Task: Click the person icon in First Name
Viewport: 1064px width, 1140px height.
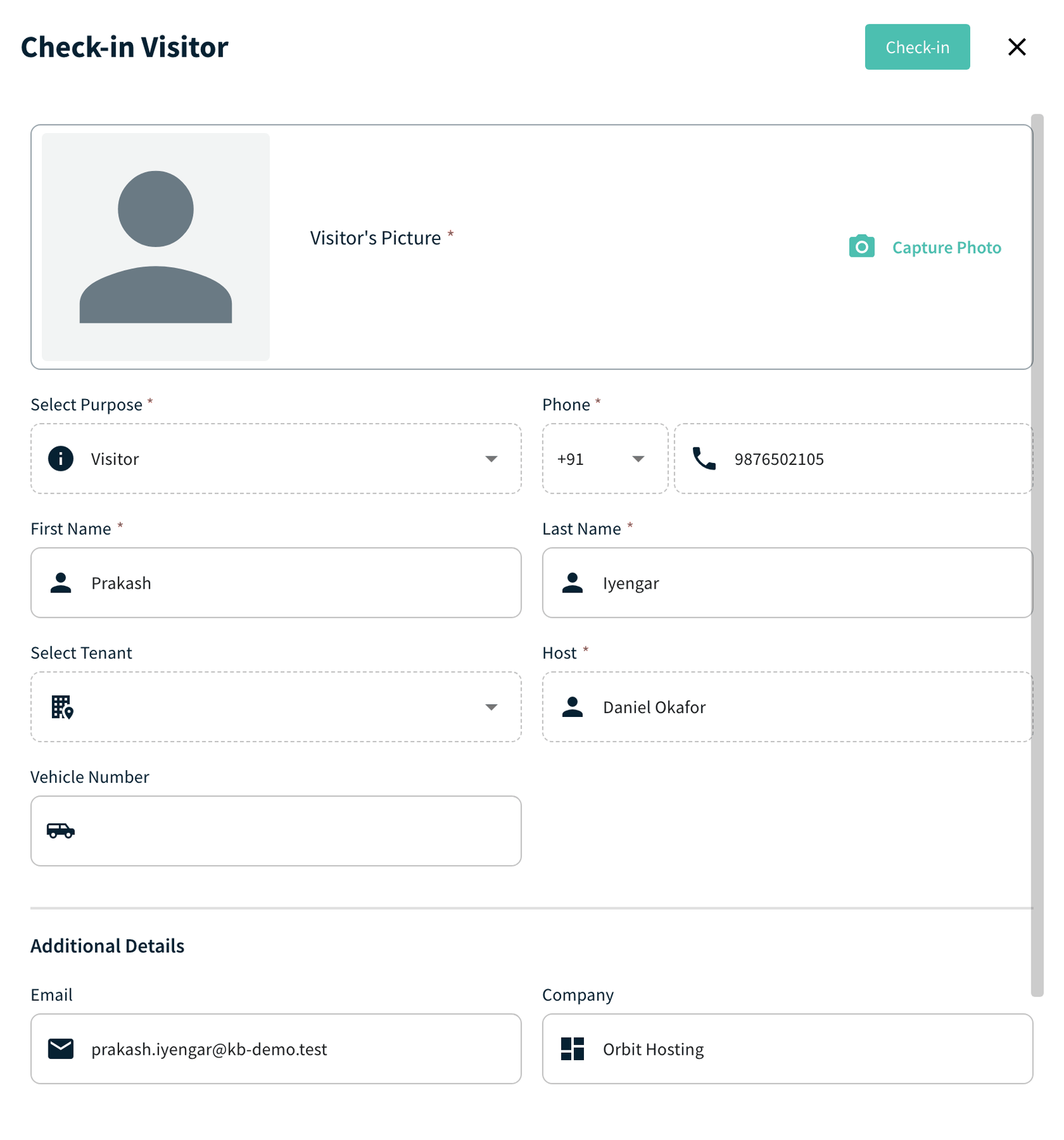Action: [61, 583]
